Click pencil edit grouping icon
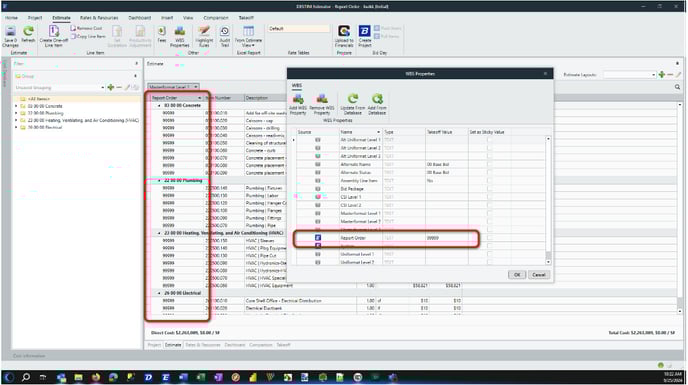Viewport: 688px width, 385px height. click(x=127, y=87)
